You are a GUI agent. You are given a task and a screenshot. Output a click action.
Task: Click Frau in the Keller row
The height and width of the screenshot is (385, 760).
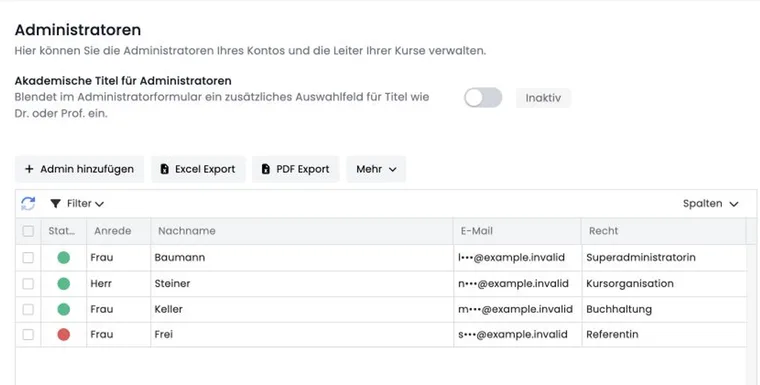tap(102, 309)
